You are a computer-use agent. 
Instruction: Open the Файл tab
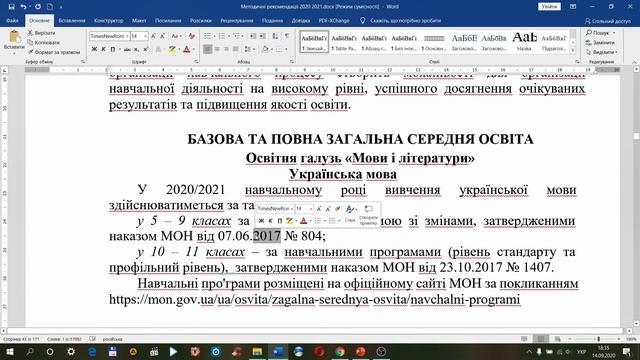coord(12,20)
